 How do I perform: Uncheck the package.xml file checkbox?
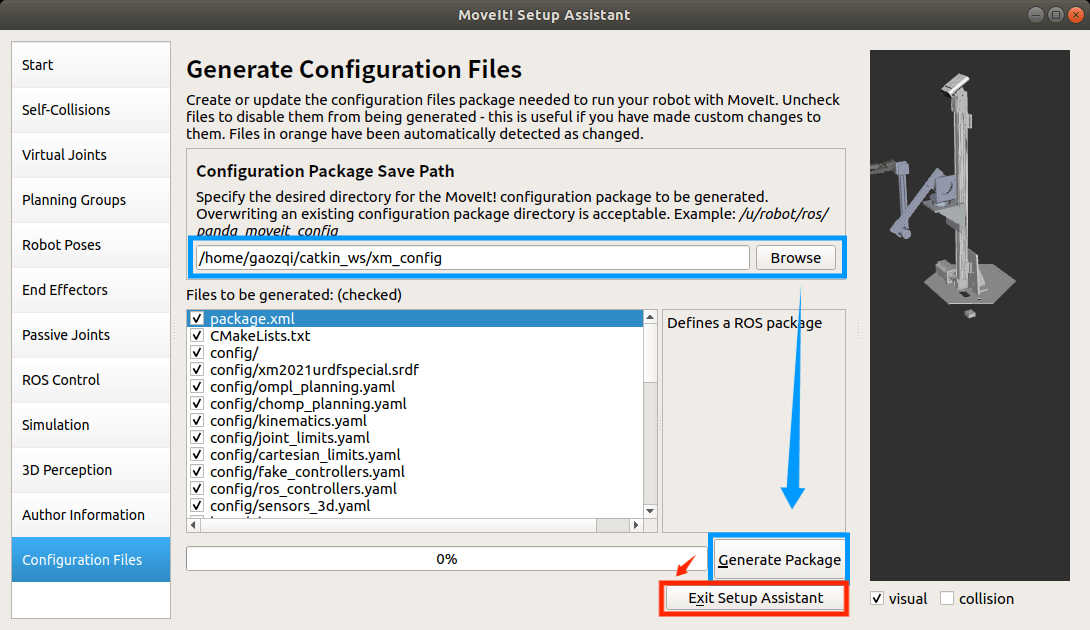[x=197, y=318]
